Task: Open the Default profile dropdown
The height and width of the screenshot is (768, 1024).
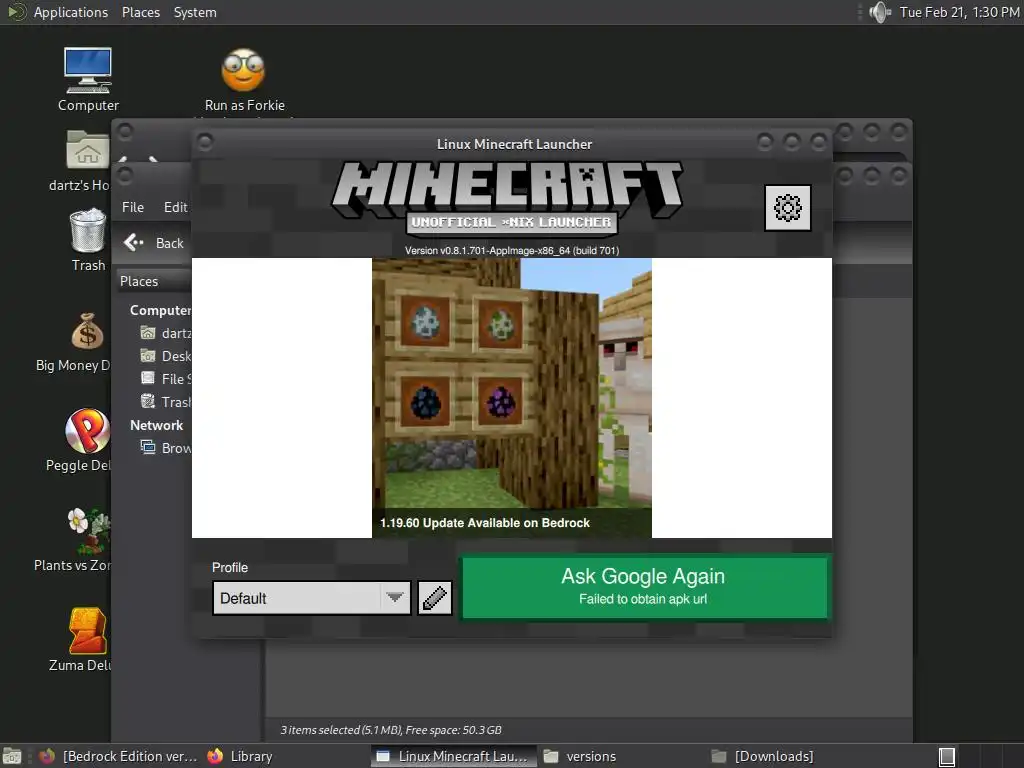Action: [x=312, y=598]
